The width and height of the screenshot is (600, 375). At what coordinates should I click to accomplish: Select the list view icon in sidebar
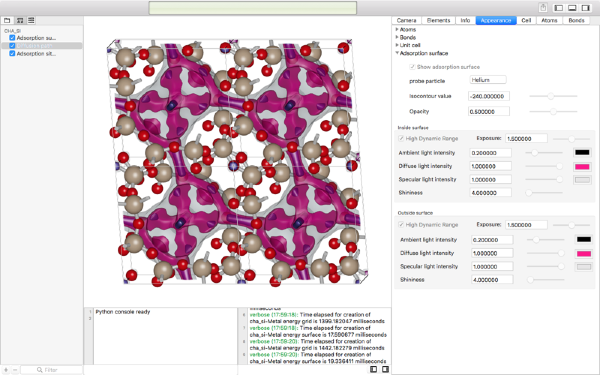point(31,20)
